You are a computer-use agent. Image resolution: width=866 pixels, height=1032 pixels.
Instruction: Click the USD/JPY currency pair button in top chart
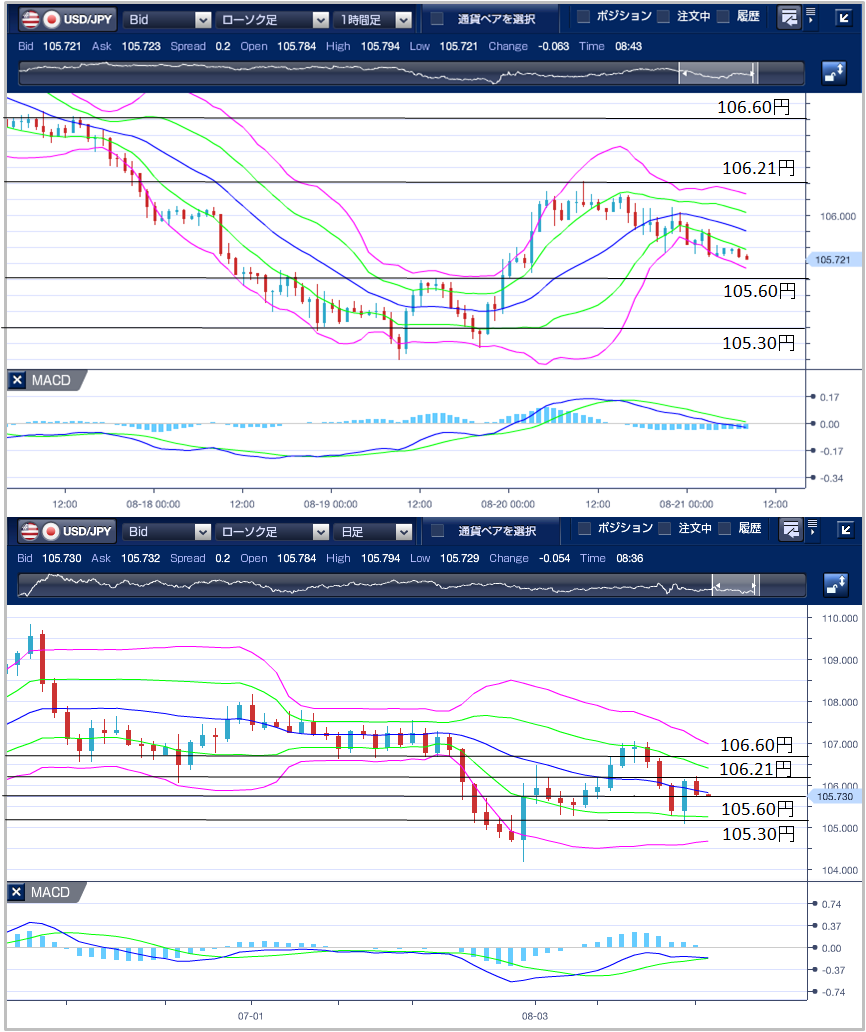[x=68, y=19]
